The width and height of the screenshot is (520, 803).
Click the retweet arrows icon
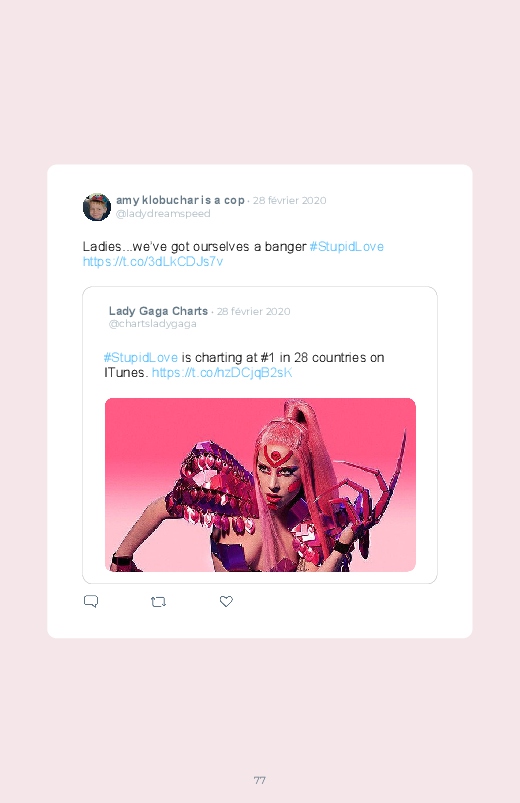158,602
